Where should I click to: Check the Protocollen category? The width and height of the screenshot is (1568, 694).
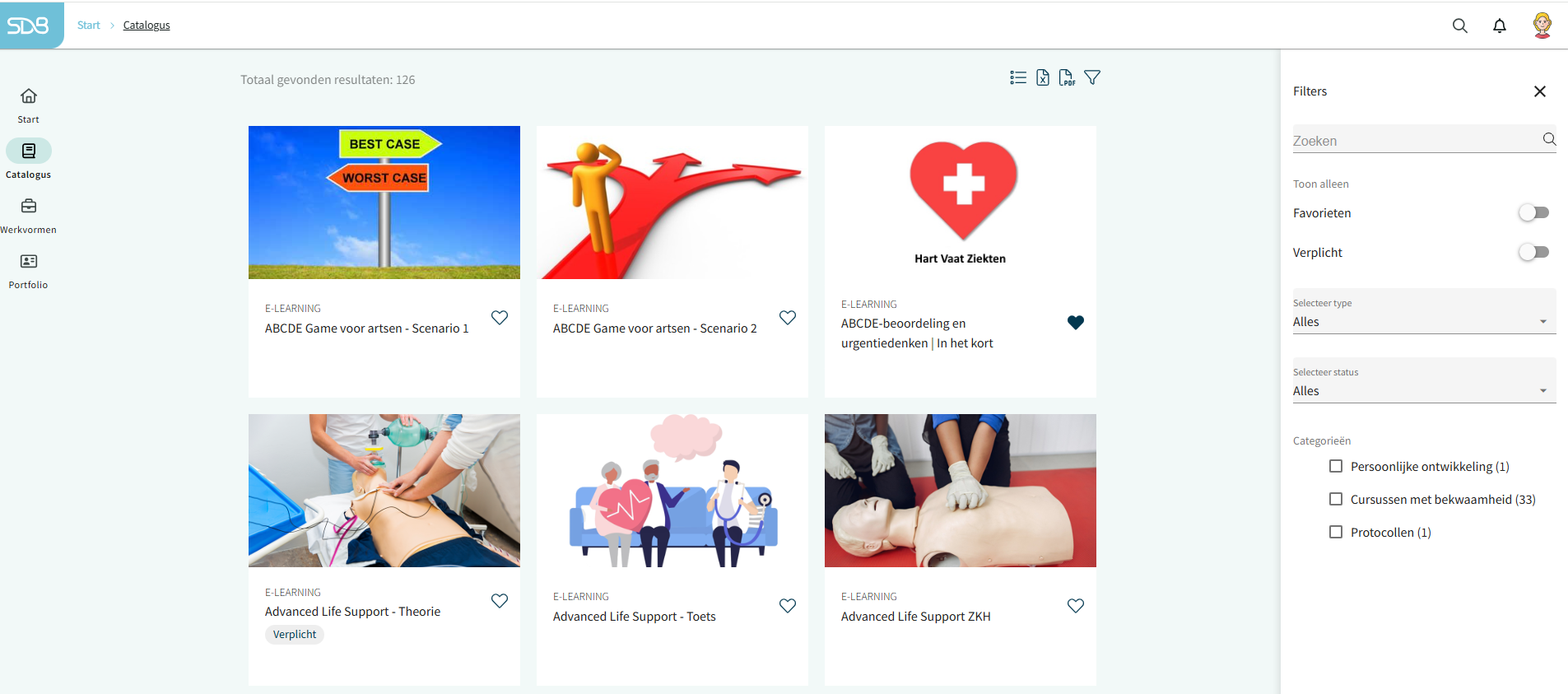[1336, 532]
